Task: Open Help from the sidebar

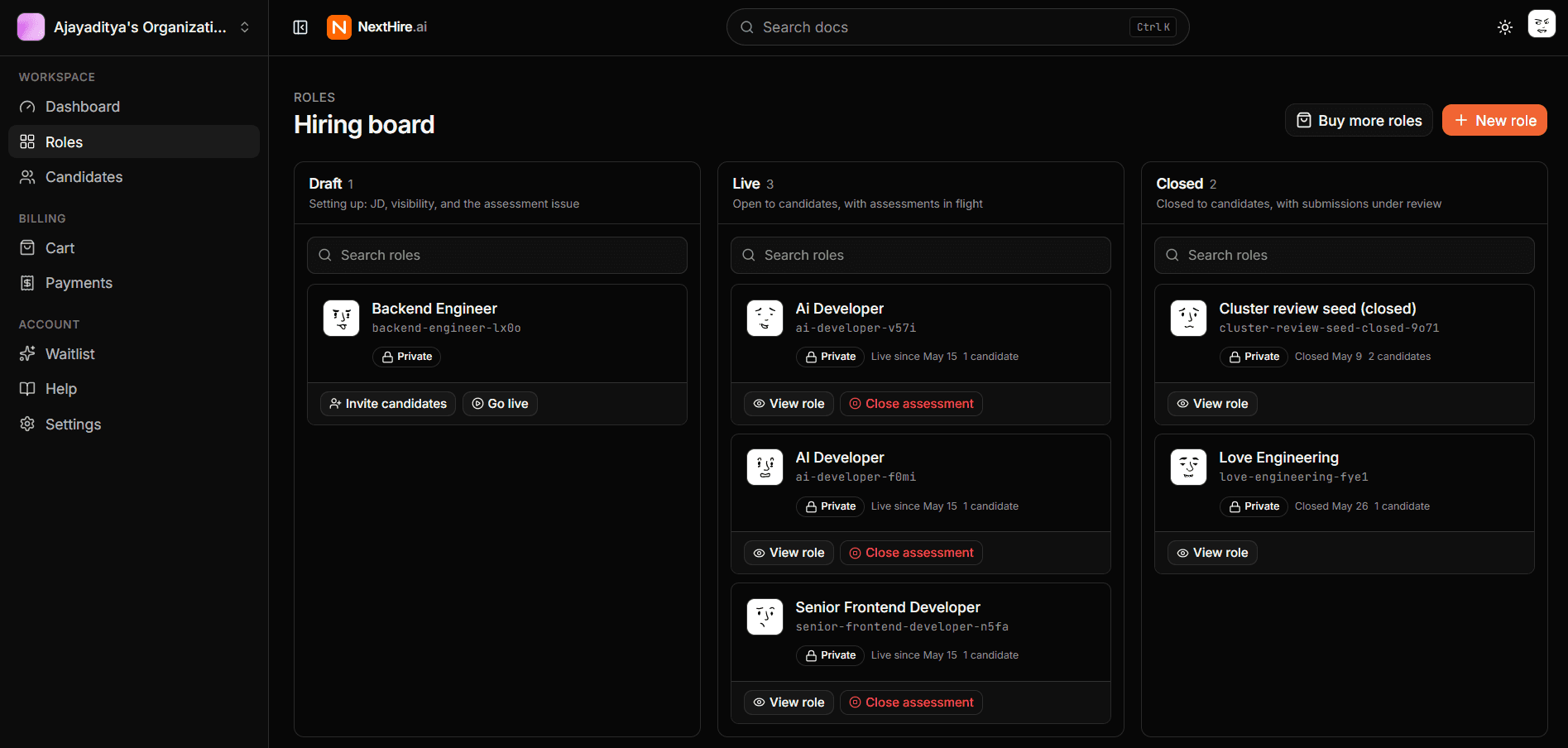Action: pyautogui.click(x=134, y=389)
